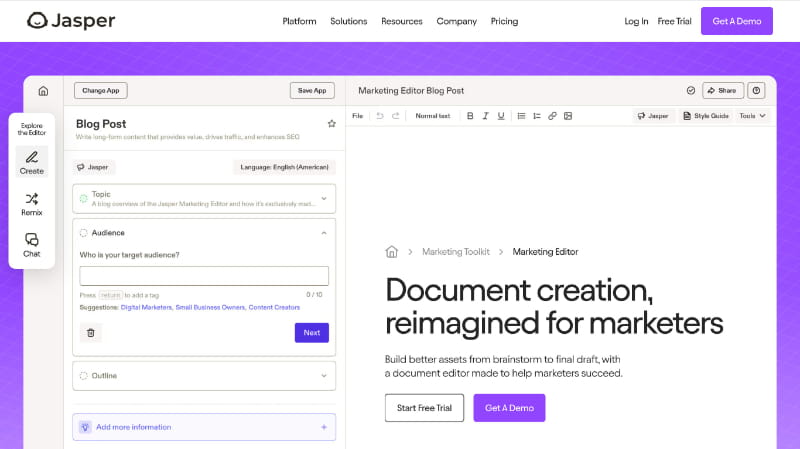Viewport: 800px width, 449px height.
Task: Click the Jasper logo
Action: point(71,20)
